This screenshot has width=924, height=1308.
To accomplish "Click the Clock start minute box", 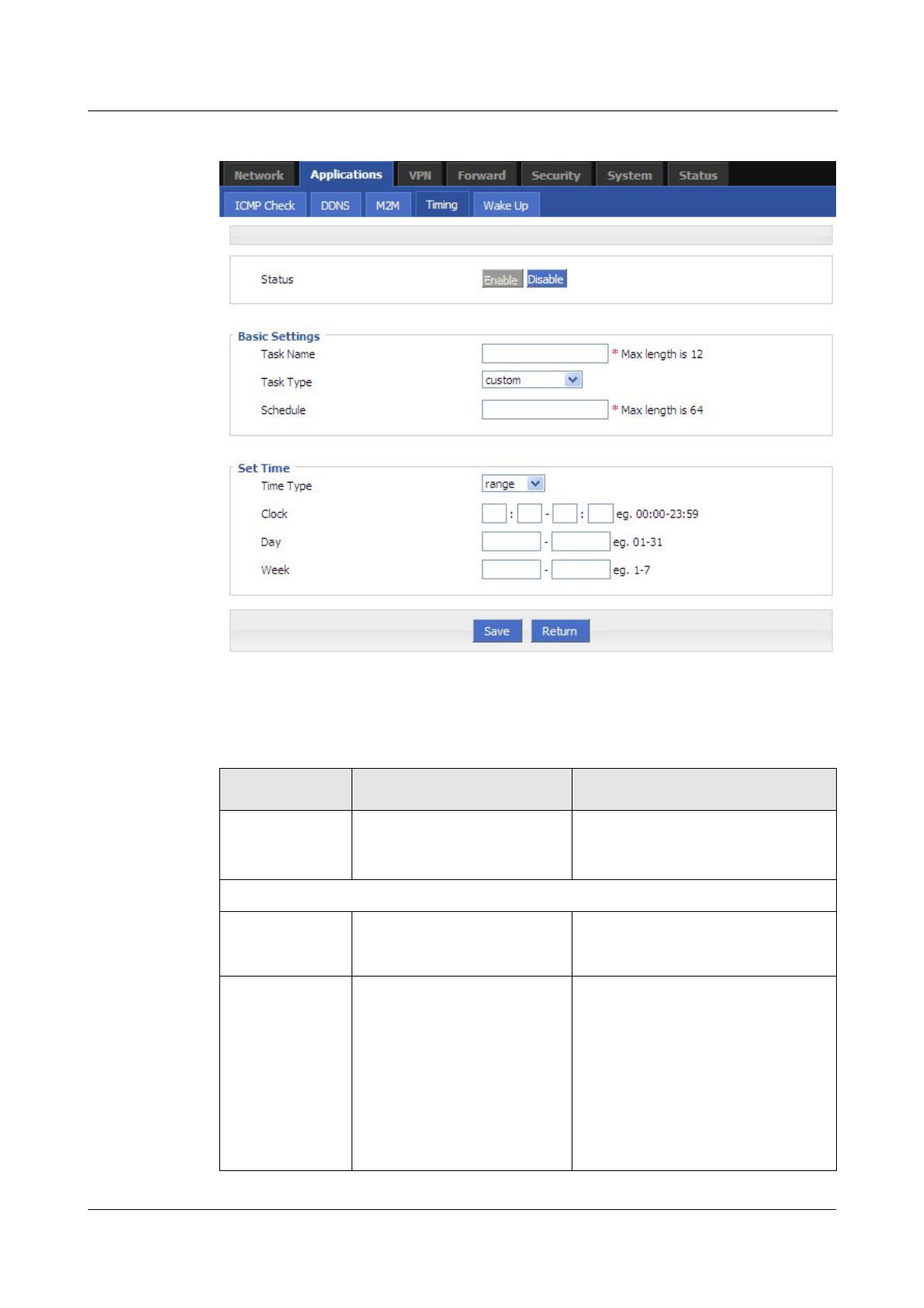I will coord(530,514).
